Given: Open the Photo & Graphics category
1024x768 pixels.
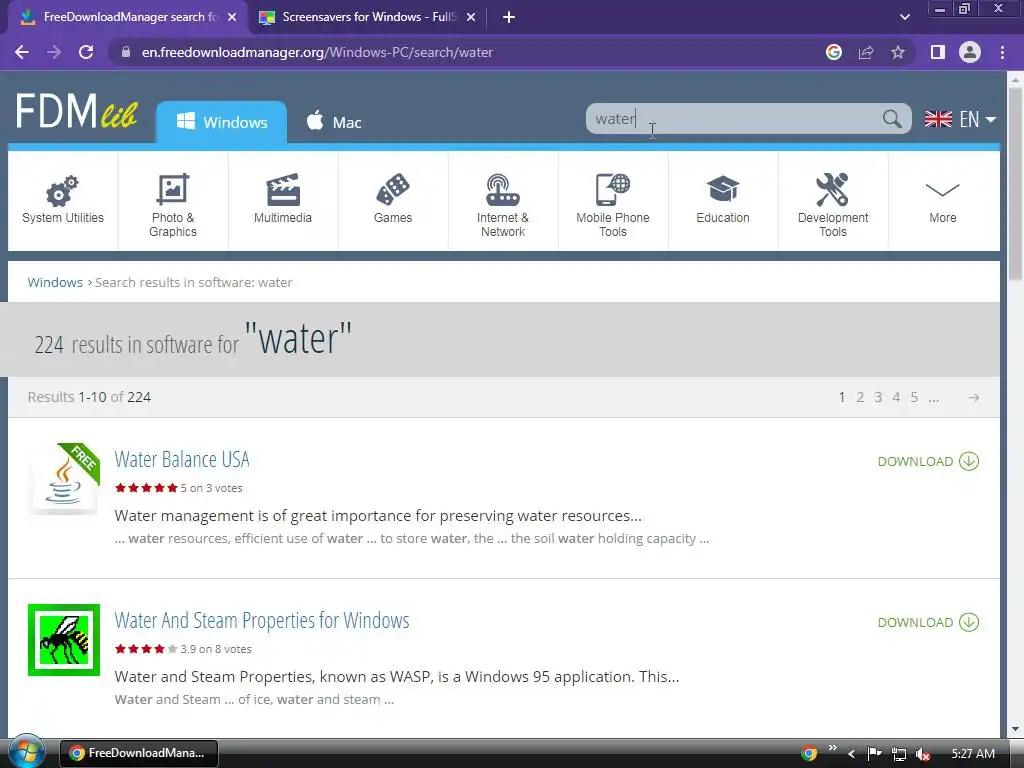Looking at the screenshot, I should click(173, 200).
